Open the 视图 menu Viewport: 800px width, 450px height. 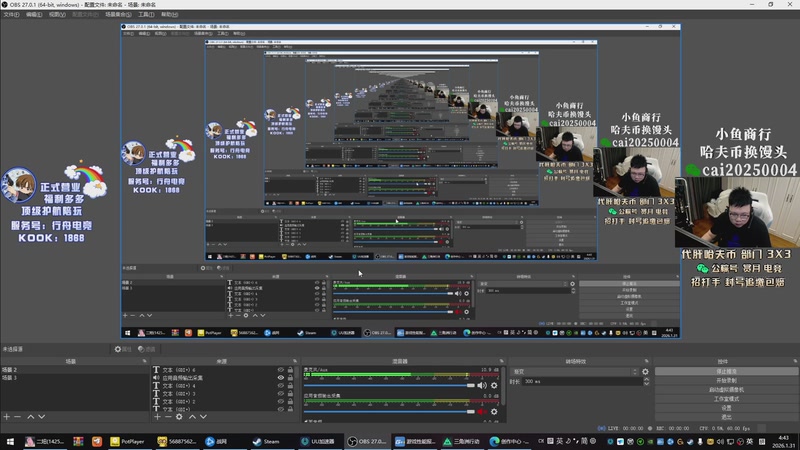57,14
